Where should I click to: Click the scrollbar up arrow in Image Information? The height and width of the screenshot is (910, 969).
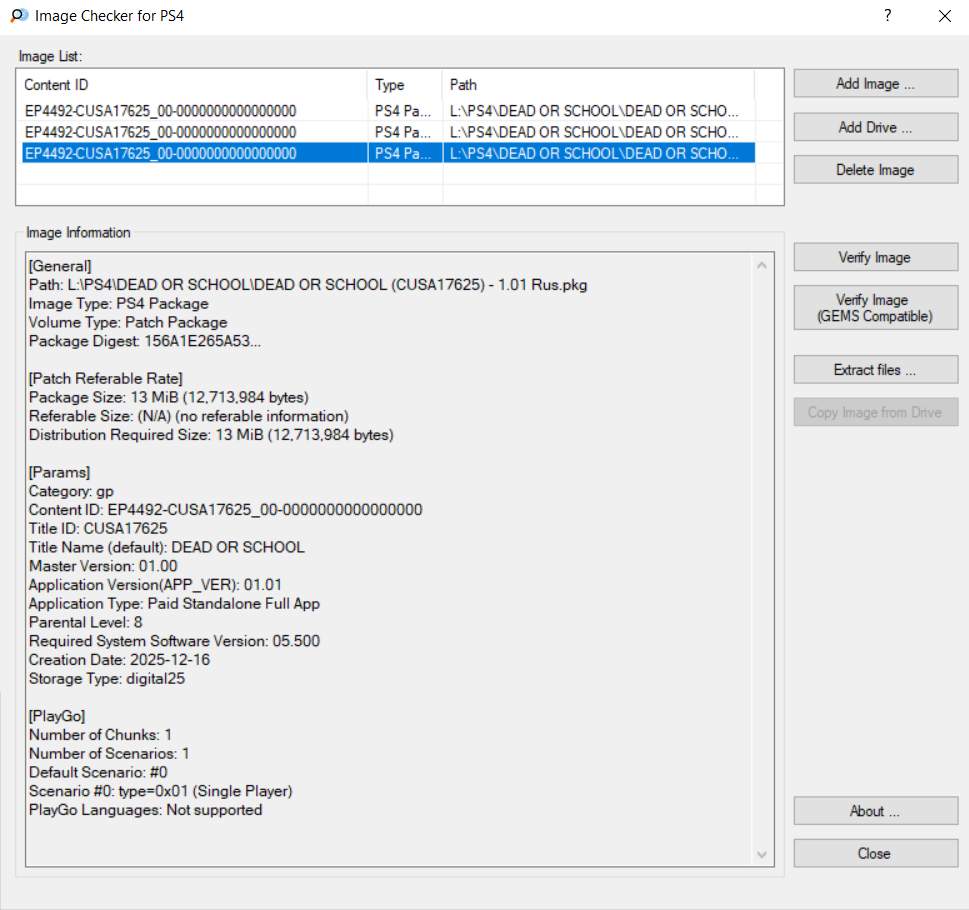763,266
